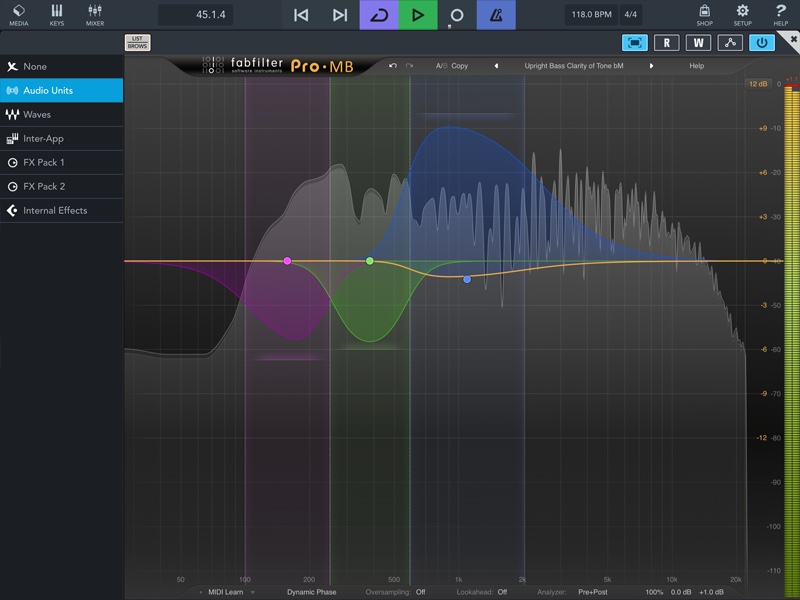800x600 pixels.
Task: Copy settings with the Copy button
Action: coord(459,66)
